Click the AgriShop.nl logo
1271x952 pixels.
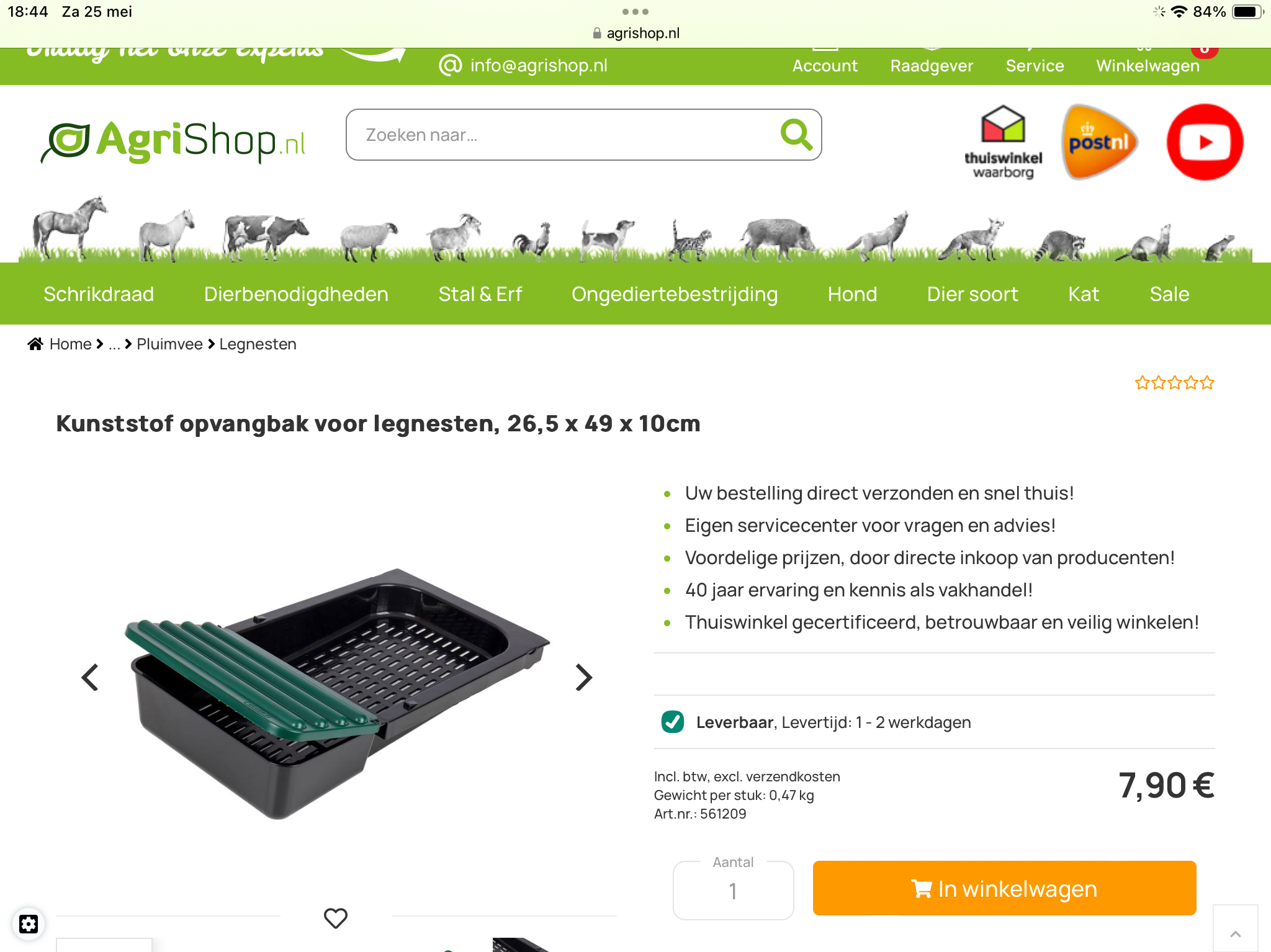pos(173,141)
